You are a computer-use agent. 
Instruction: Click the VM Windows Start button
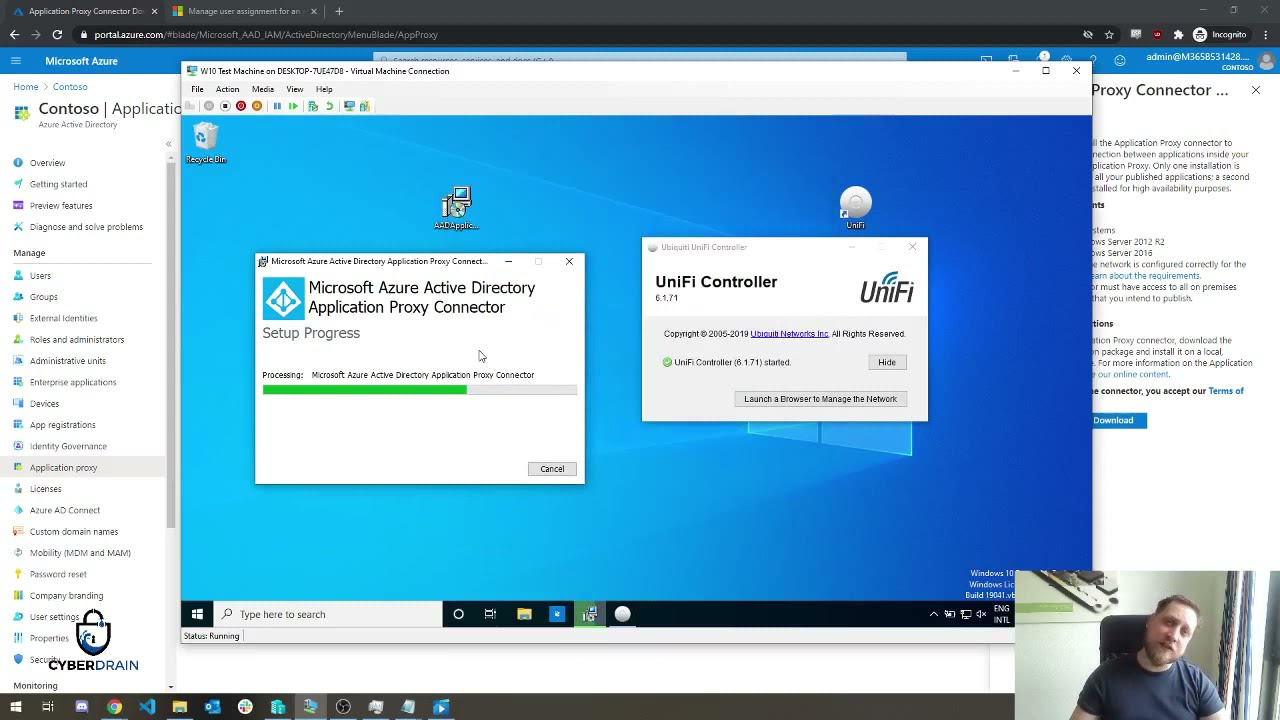[x=197, y=614]
